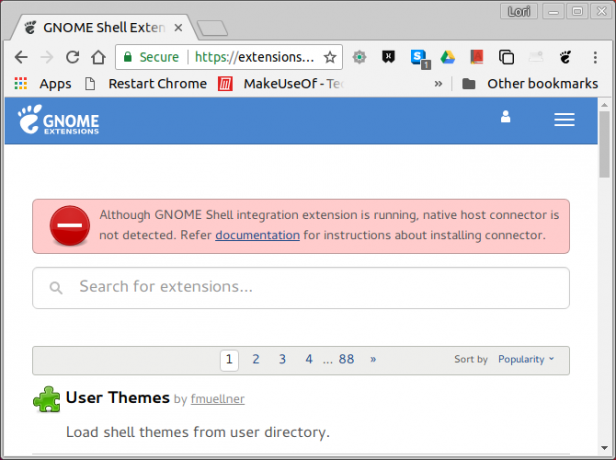
Task: Go to page 3 of results
Action: point(282,359)
